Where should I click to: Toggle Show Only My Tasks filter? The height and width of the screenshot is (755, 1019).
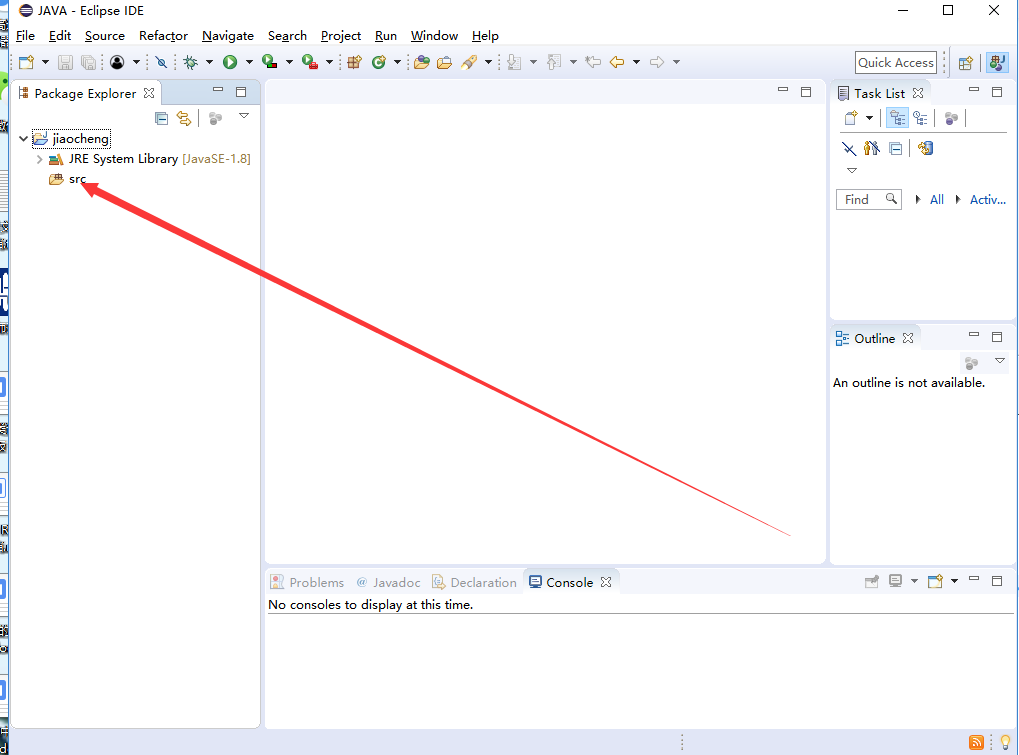[x=871, y=148]
